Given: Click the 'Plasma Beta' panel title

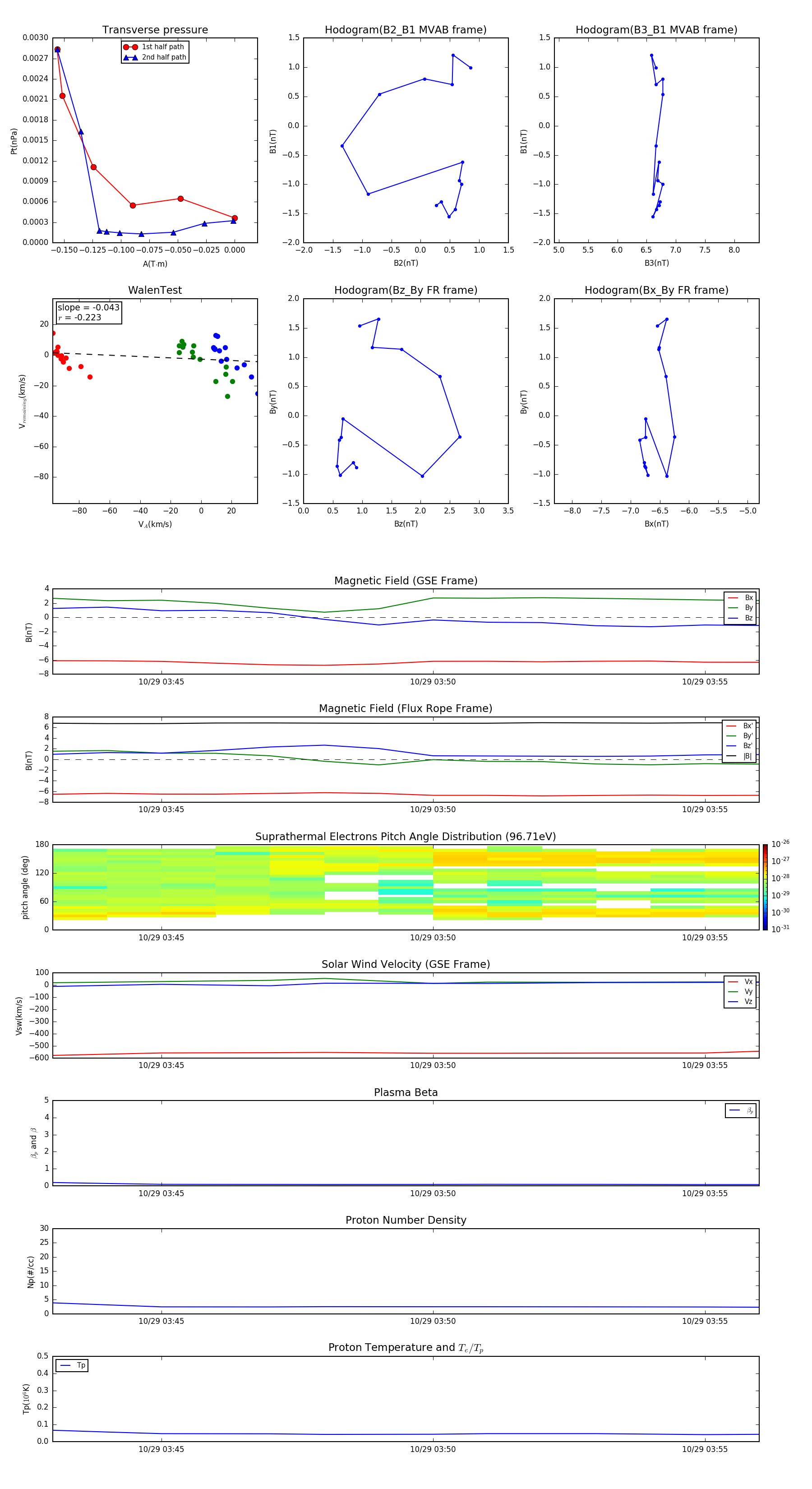Looking at the screenshot, I should 406,1093.
